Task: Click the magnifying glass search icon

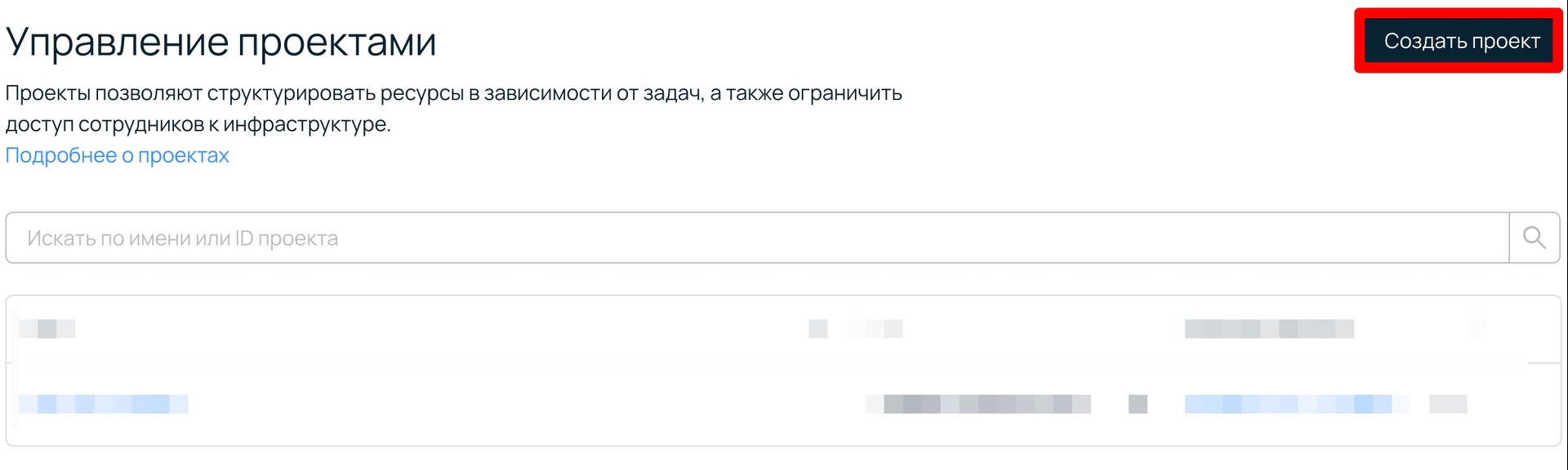Action: click(x=1535, y=238)
